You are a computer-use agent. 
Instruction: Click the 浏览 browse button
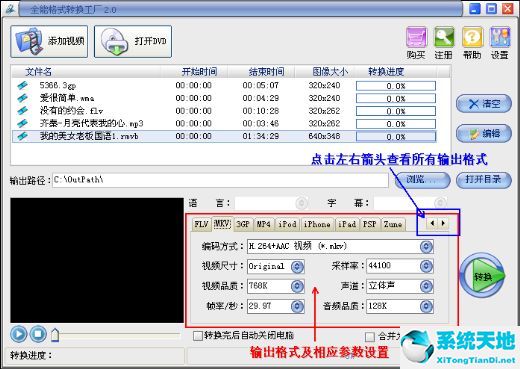(x=422, y=180)
